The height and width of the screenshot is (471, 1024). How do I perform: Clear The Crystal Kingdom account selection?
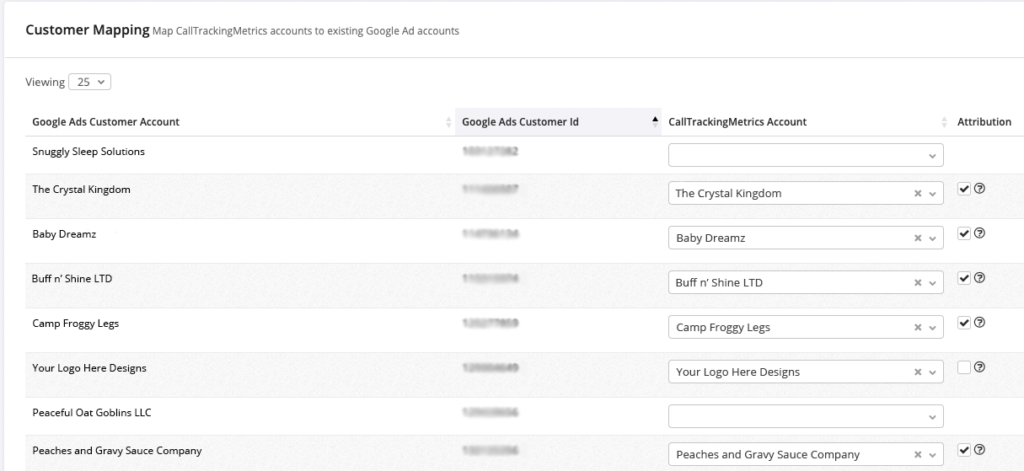[918, 194]
